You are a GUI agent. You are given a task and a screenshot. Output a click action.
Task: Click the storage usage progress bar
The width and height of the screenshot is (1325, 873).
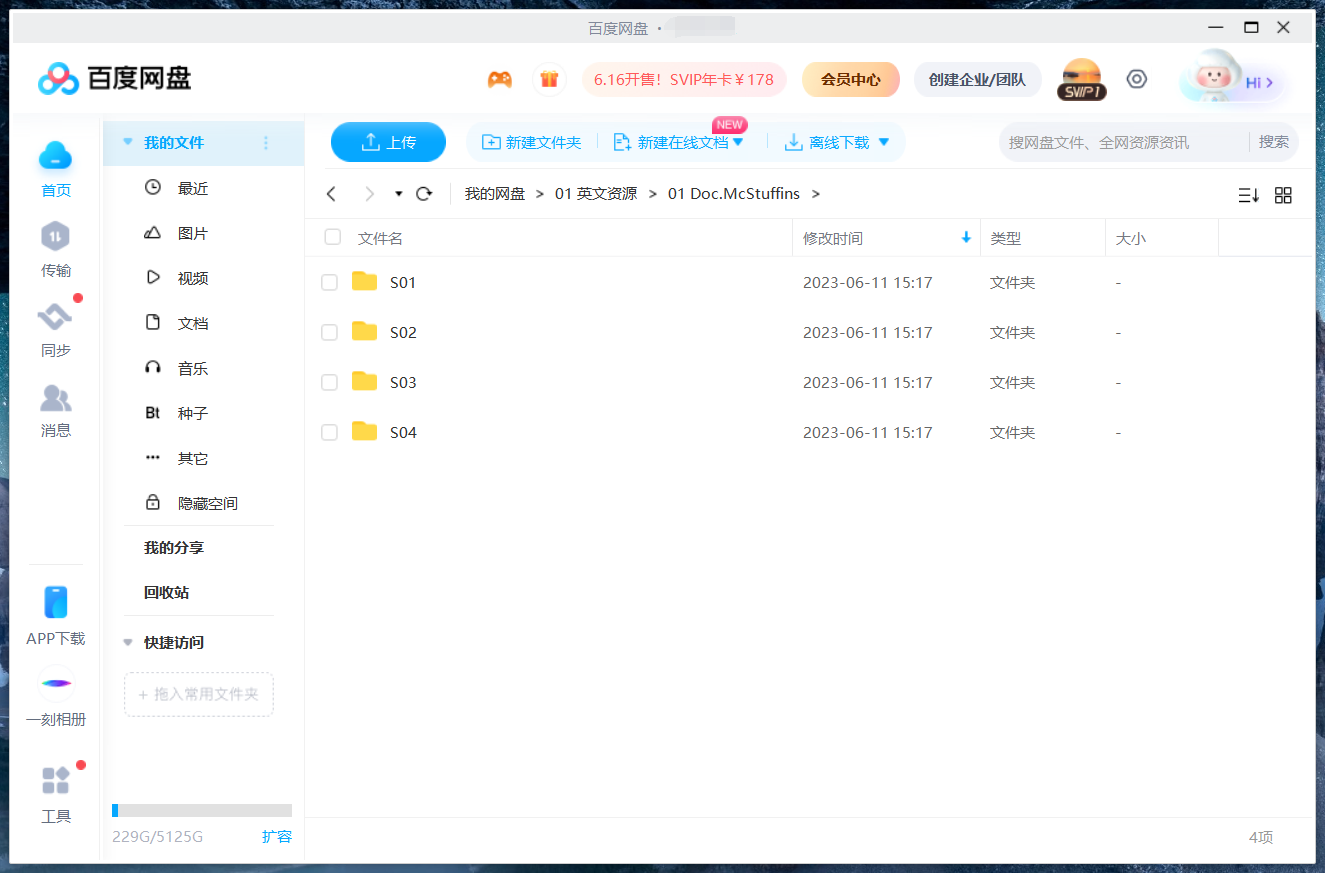click(200, 810)
